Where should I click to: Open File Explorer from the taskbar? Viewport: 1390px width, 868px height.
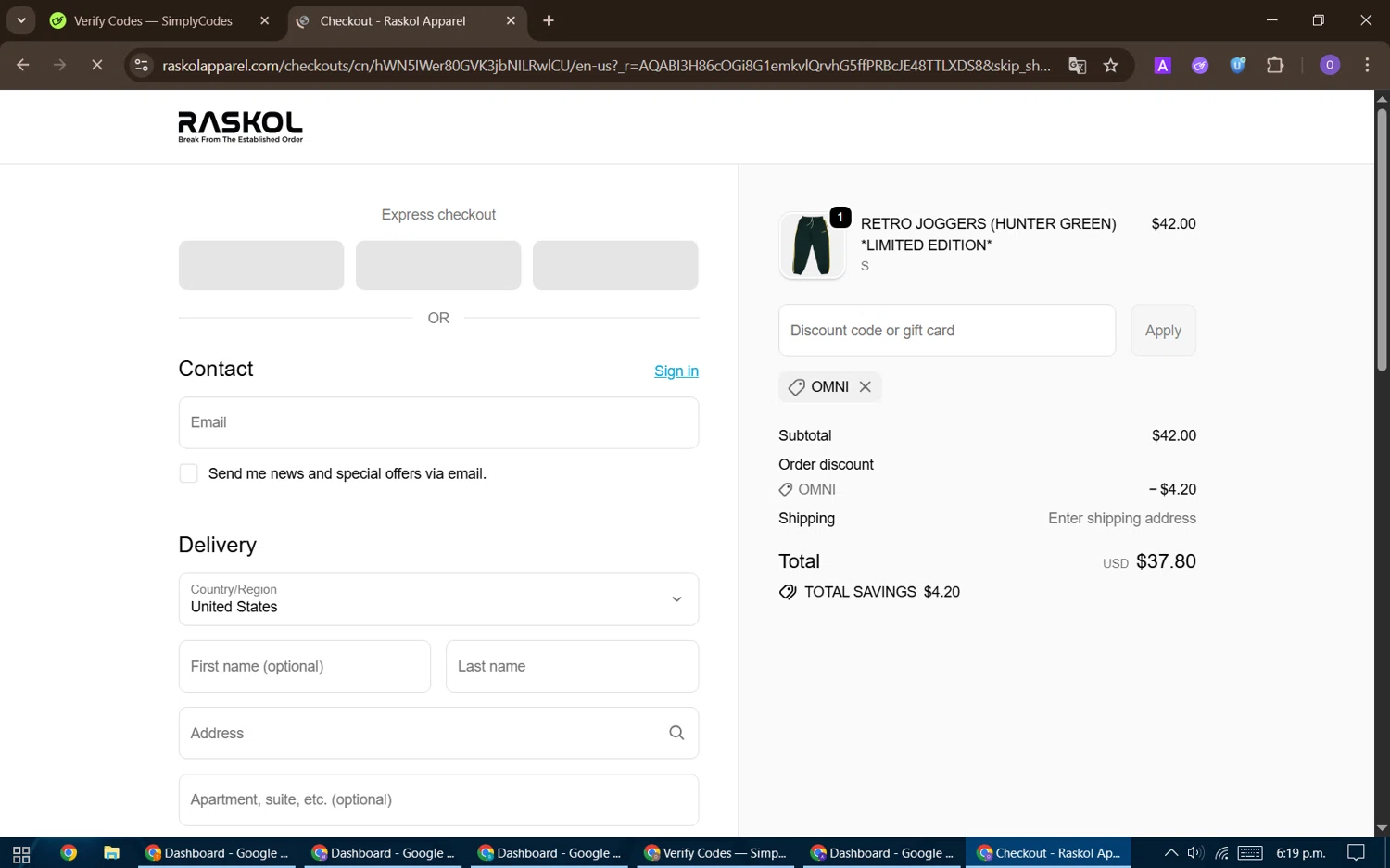111,853
